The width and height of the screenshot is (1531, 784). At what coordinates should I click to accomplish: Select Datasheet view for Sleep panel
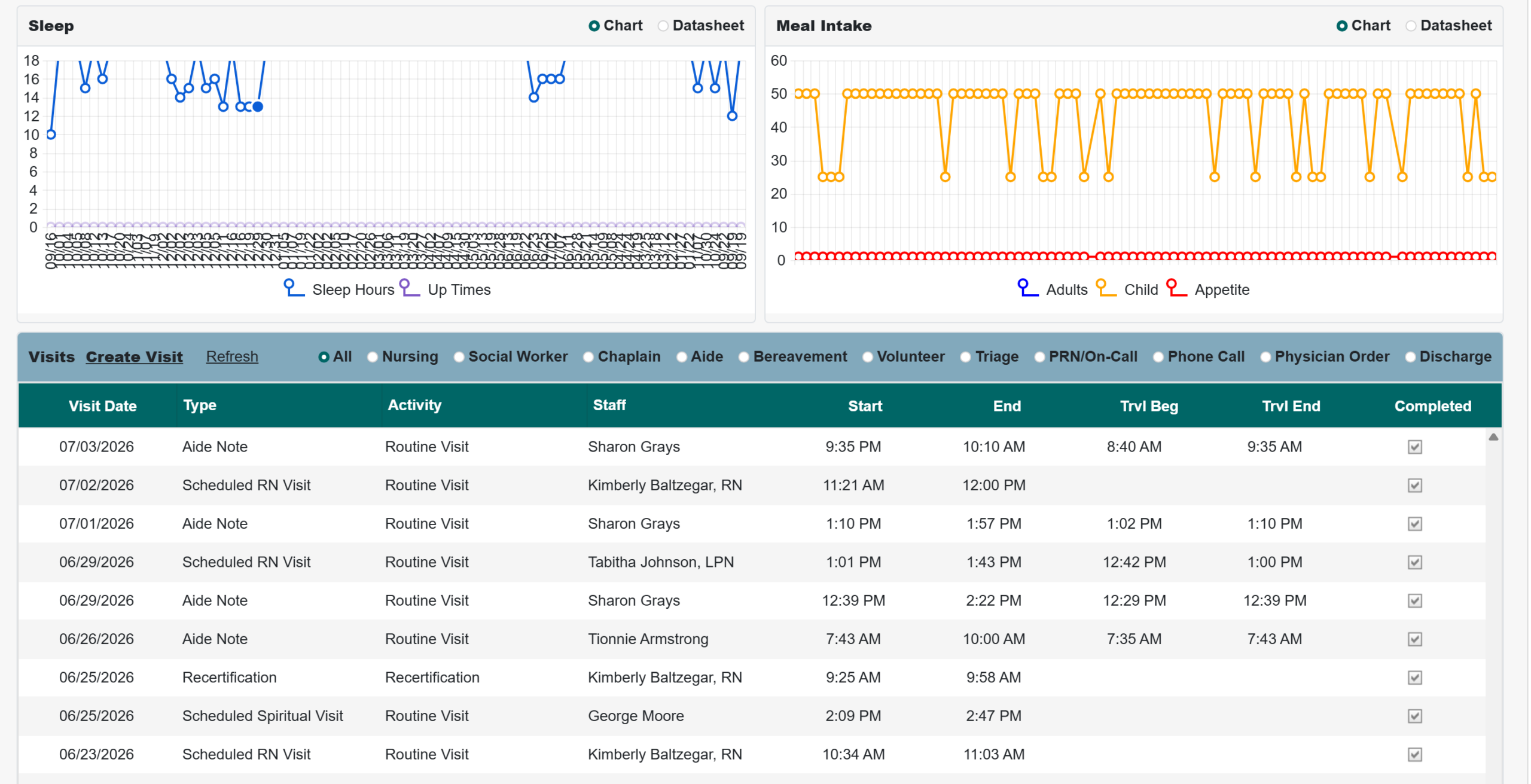[663, 26]
